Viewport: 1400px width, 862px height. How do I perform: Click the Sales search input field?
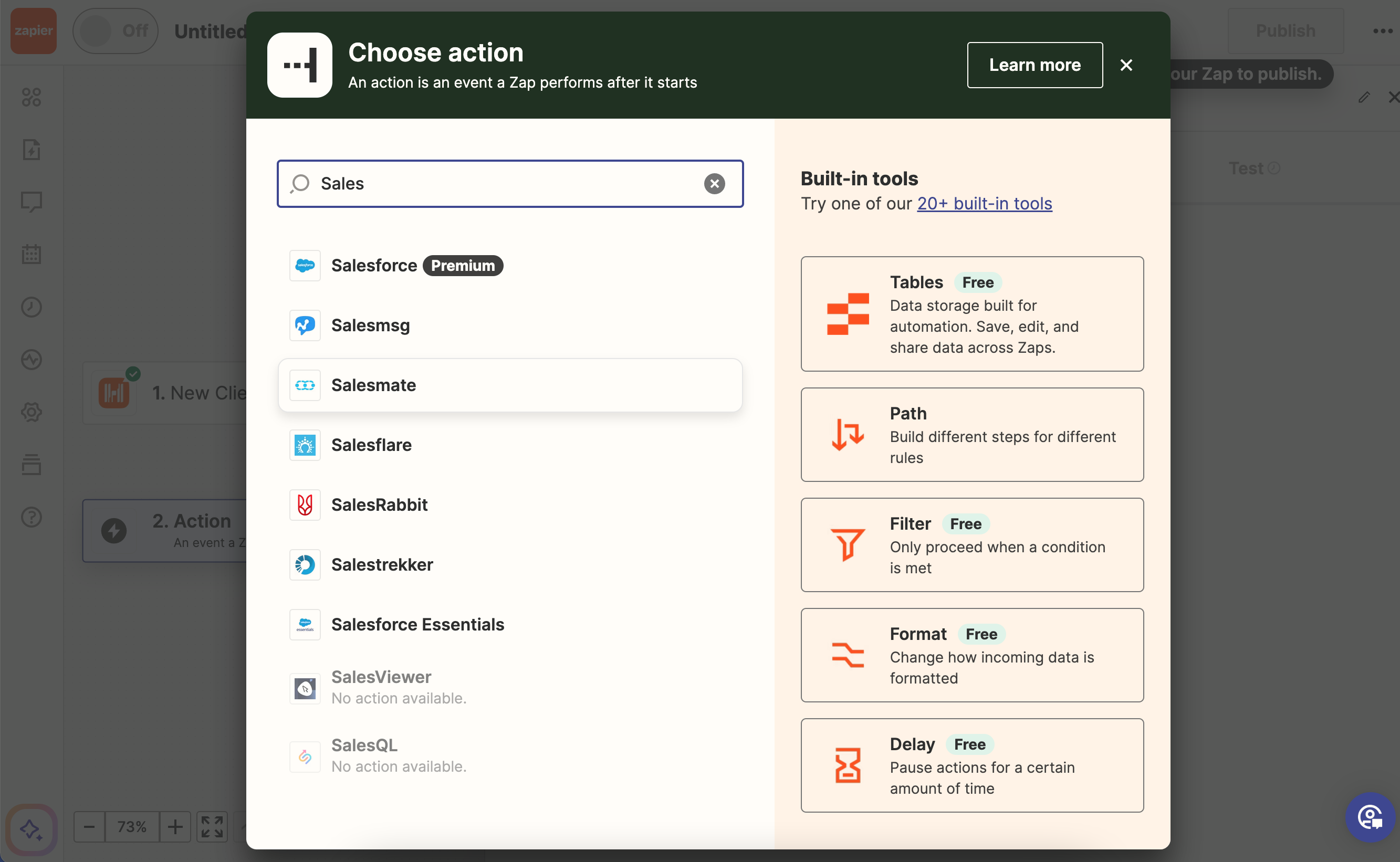(x=510, y=184)
